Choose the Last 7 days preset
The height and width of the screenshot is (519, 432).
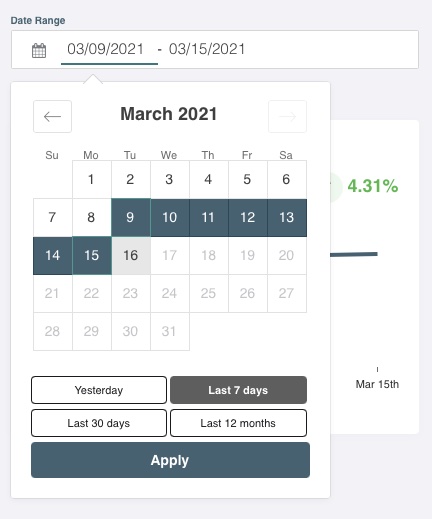pos(238,390)
